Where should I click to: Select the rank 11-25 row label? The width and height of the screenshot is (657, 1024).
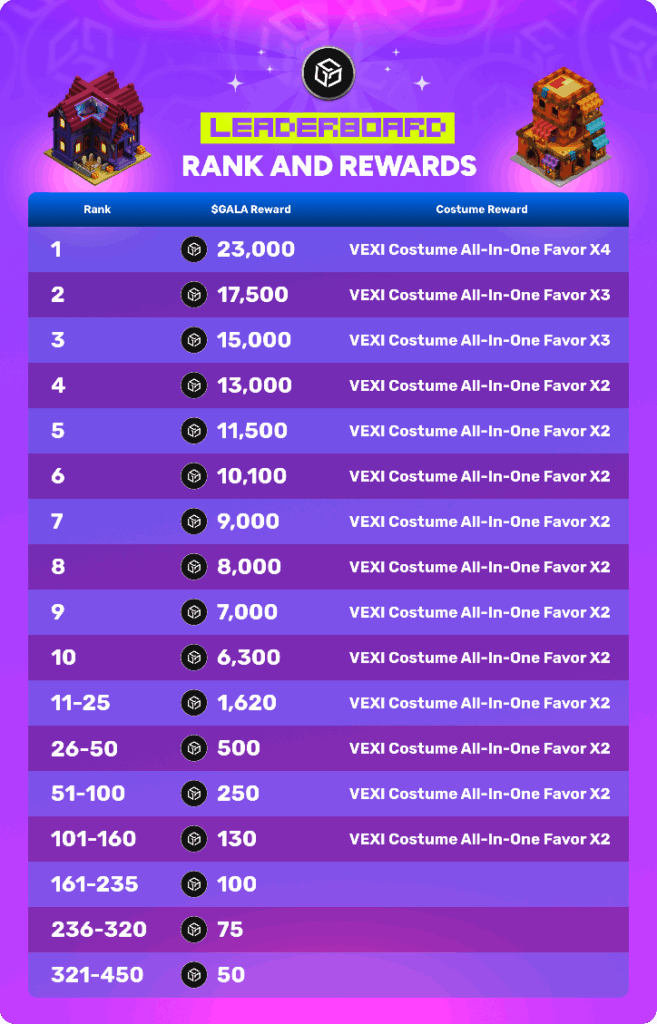pos(80,703)
